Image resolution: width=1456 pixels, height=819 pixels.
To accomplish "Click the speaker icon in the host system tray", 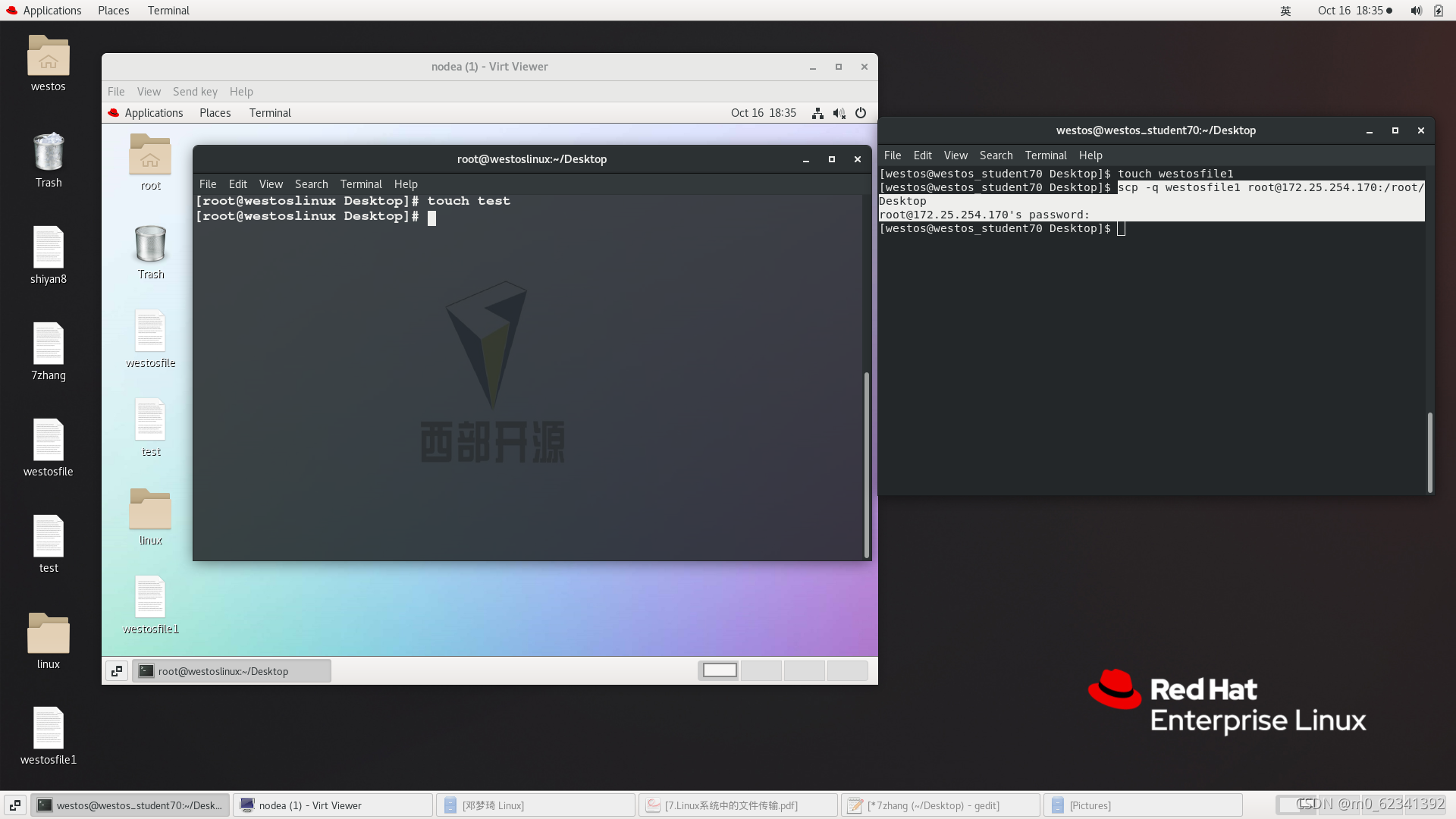I will click(1415, 10).
